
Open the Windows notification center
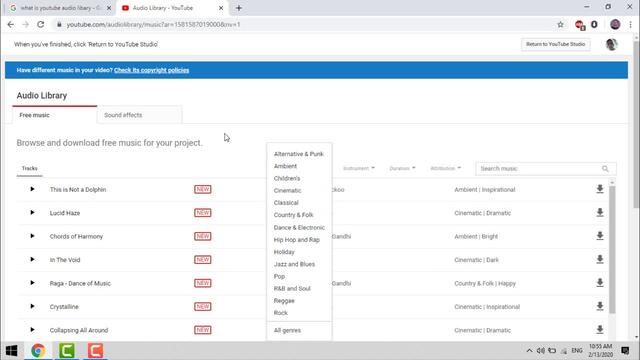click(x=625, y=351)
